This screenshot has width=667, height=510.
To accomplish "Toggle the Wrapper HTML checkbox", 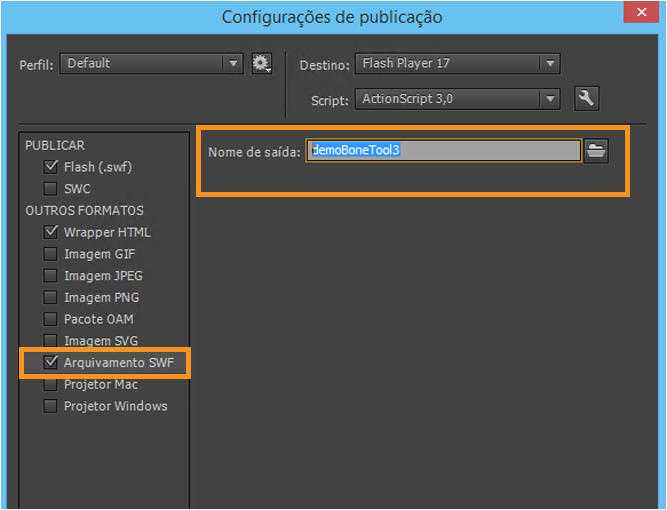I will 51,232.
